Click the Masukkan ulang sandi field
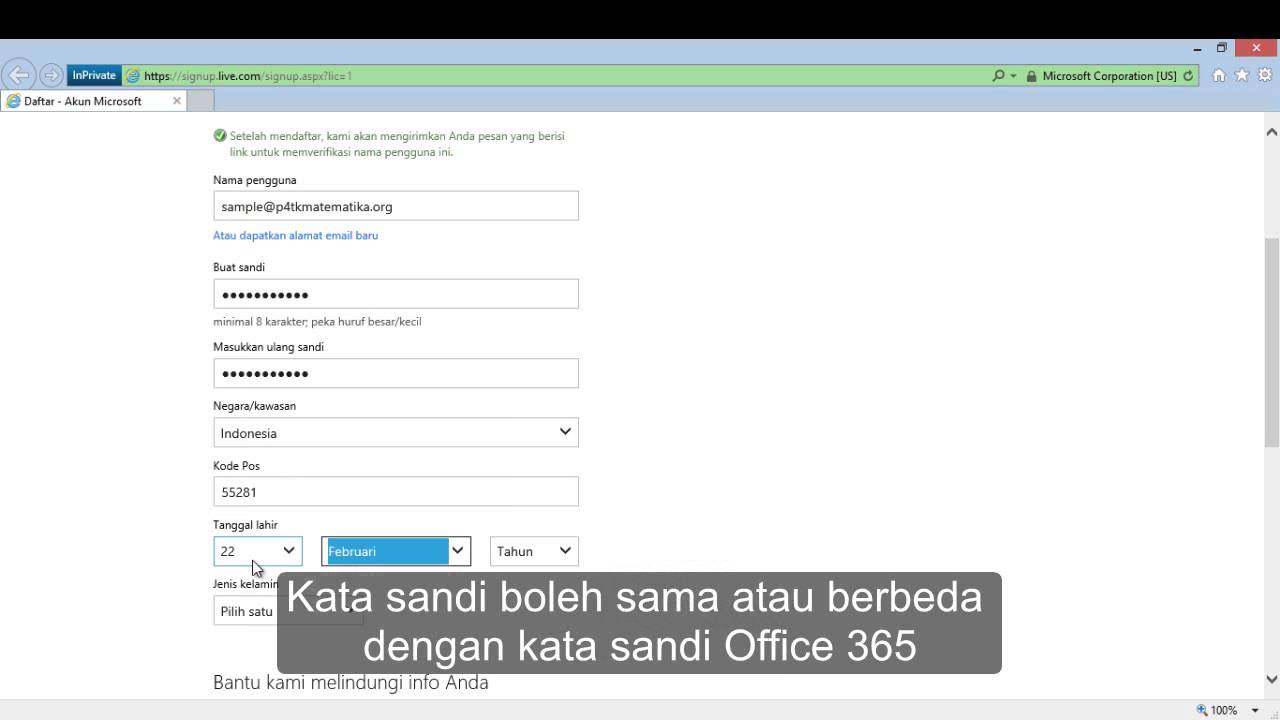 [396, 373]
